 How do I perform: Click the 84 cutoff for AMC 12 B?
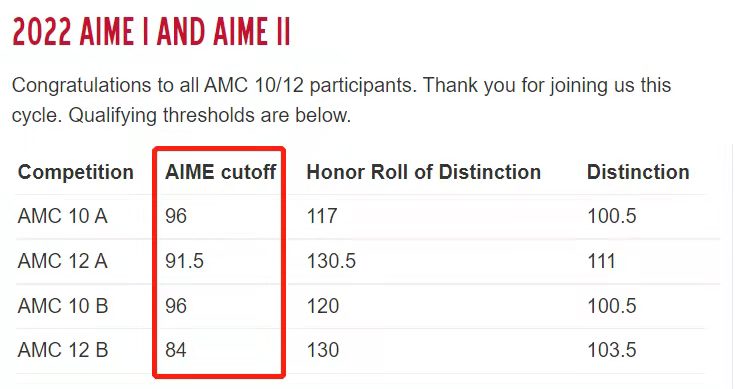pos(176,350)
